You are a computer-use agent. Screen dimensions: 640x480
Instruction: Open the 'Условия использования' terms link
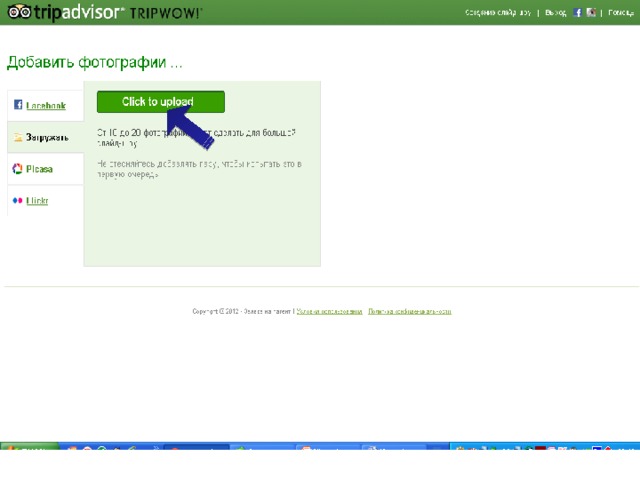(329, 311)
